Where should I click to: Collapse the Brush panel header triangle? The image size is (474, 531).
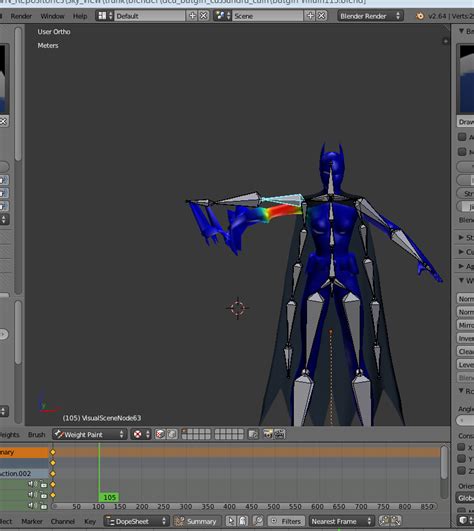click(461, 31)
